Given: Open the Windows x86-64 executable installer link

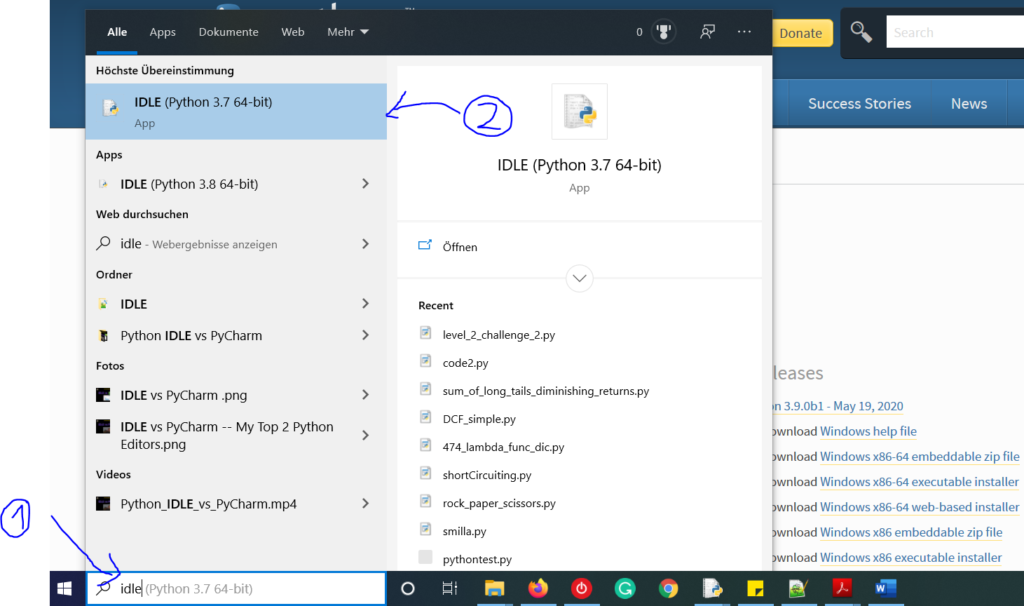Looking at the screenshot, I should [x=918, y=481].
